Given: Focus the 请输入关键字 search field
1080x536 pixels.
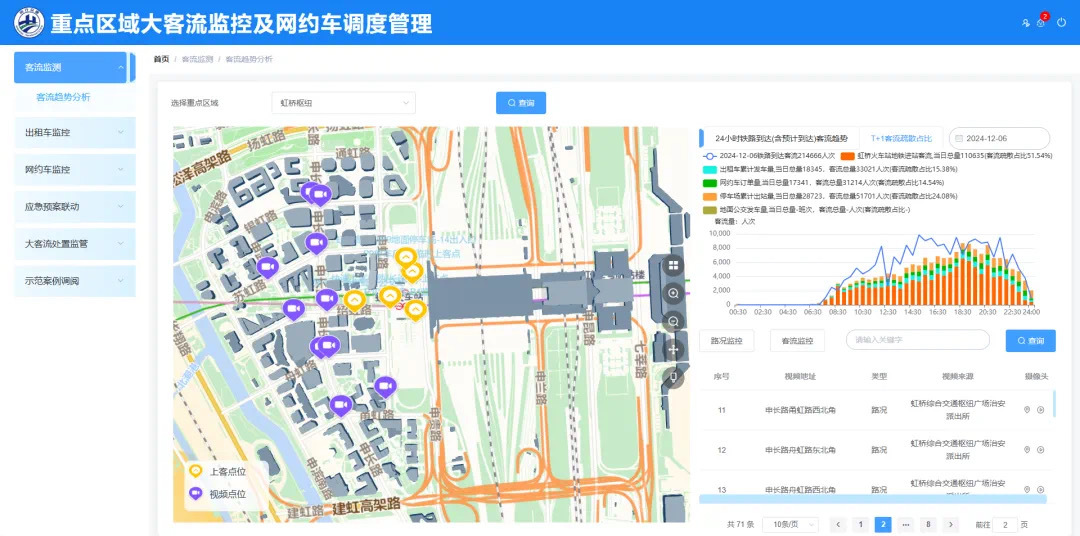Looking at the screenshot, I should pyautogui.click(x=917, y=340).
